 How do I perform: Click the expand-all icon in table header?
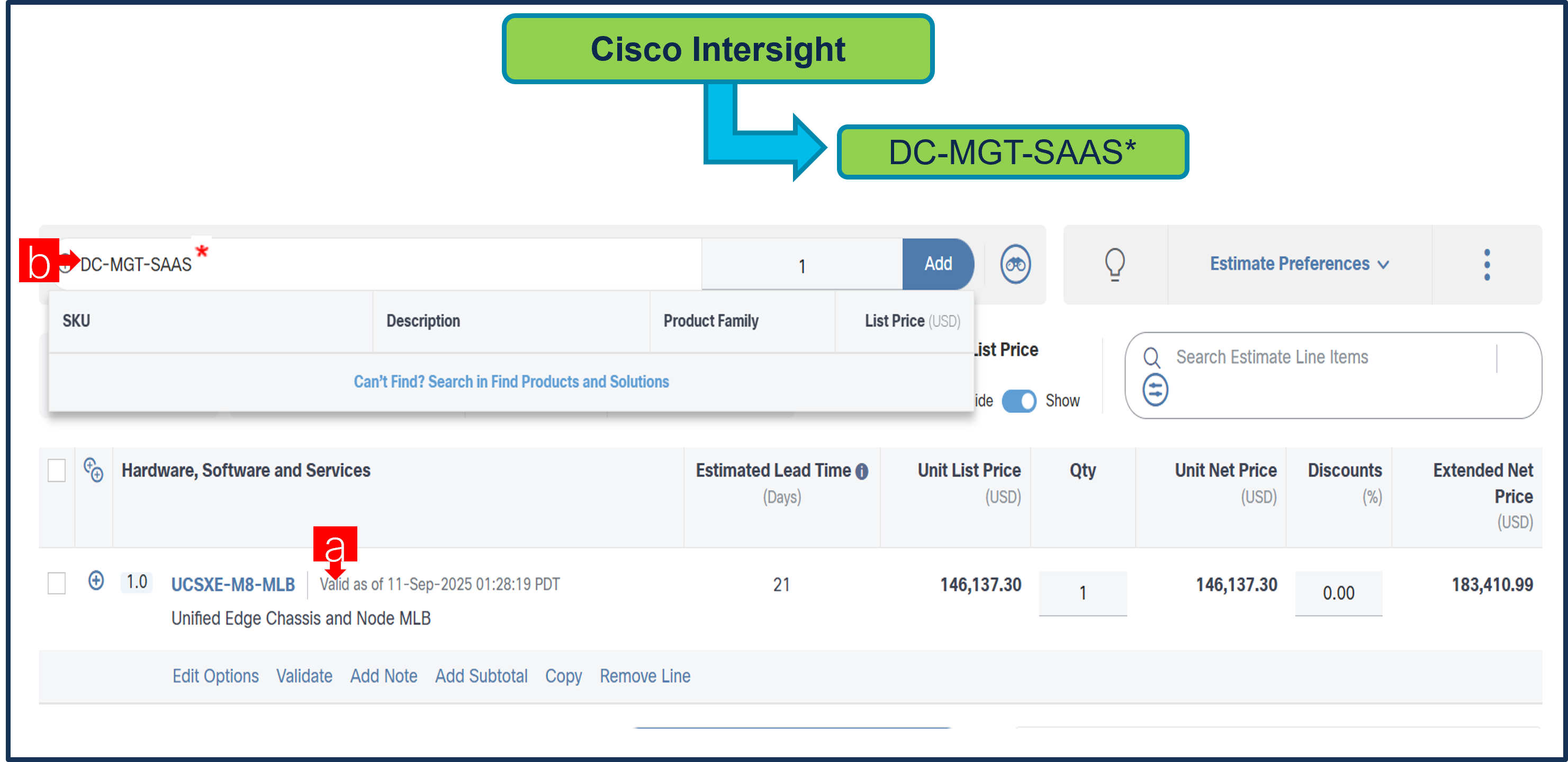pos(93,470)
